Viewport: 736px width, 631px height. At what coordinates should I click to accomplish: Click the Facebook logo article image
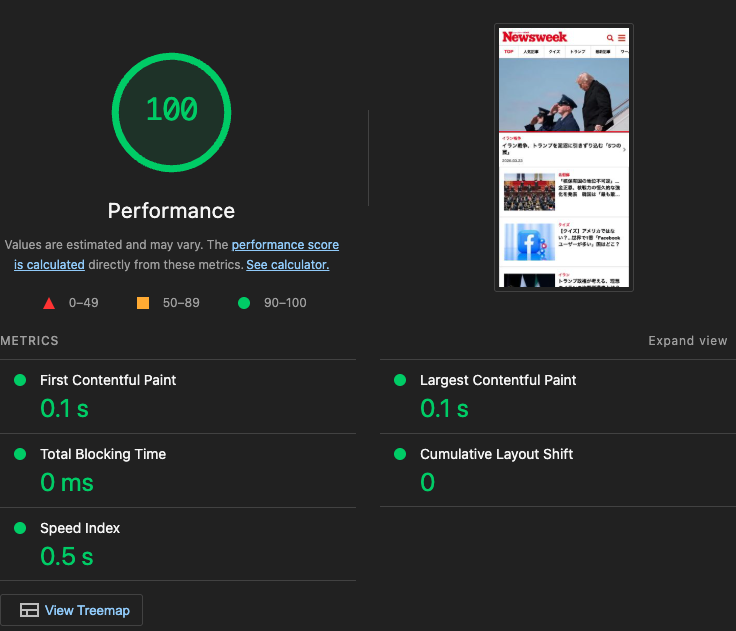click(529, 242)
